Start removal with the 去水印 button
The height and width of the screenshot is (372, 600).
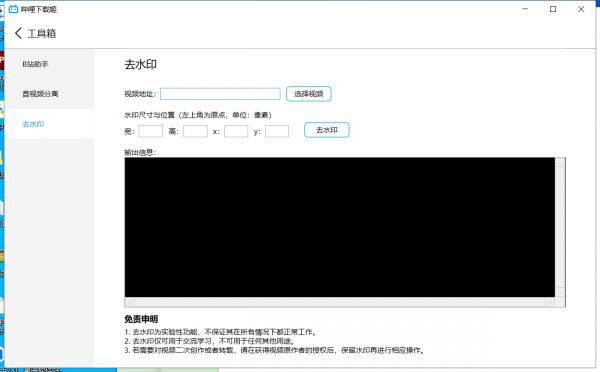click(x=326, y=130)
